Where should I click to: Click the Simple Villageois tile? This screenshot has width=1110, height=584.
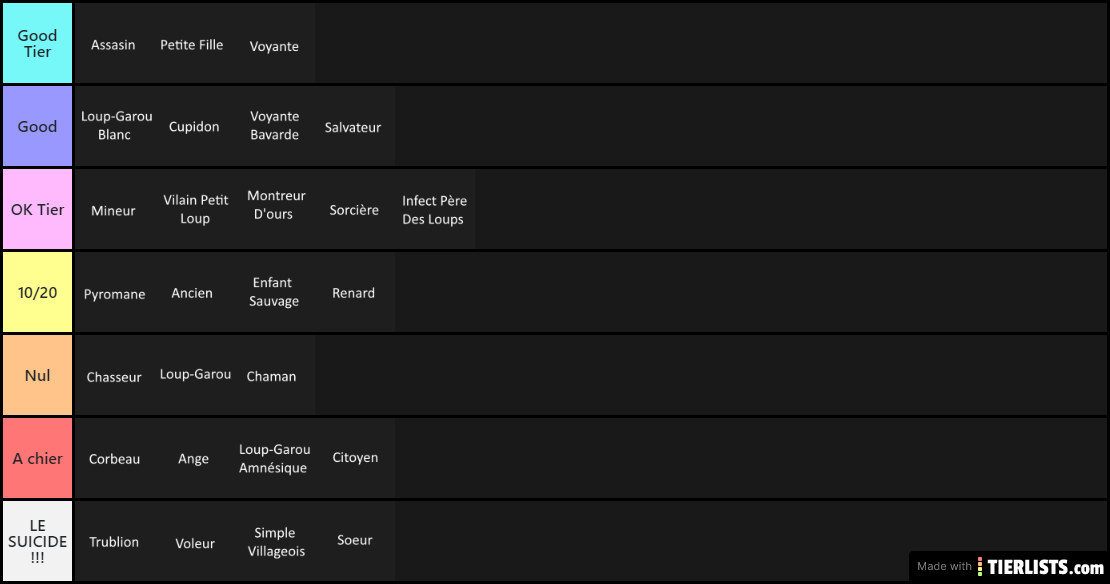[x=275, y=541]
